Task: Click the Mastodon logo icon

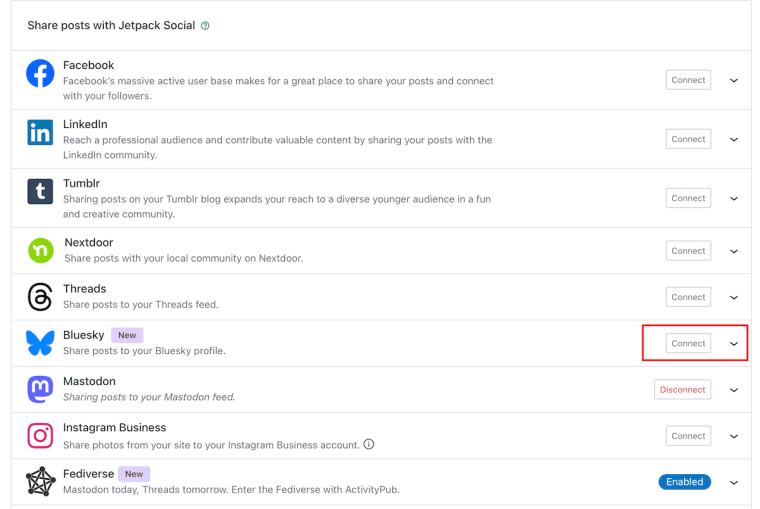Action: pyautogui.click(x=40, y=389)
